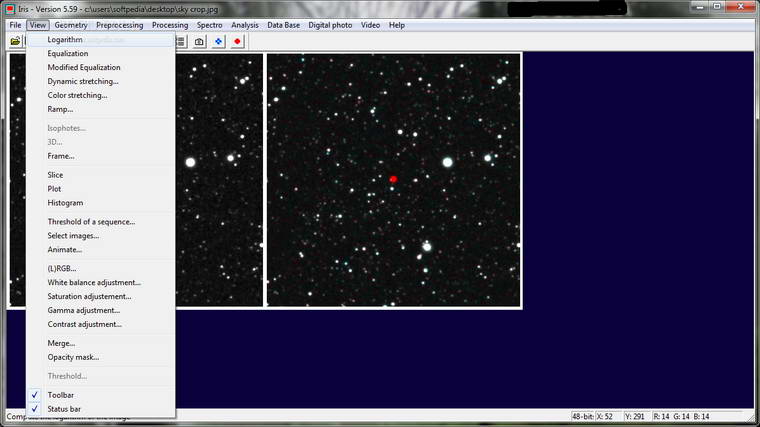
Task: Select Histogram from the menu
Action: [101, 203]
